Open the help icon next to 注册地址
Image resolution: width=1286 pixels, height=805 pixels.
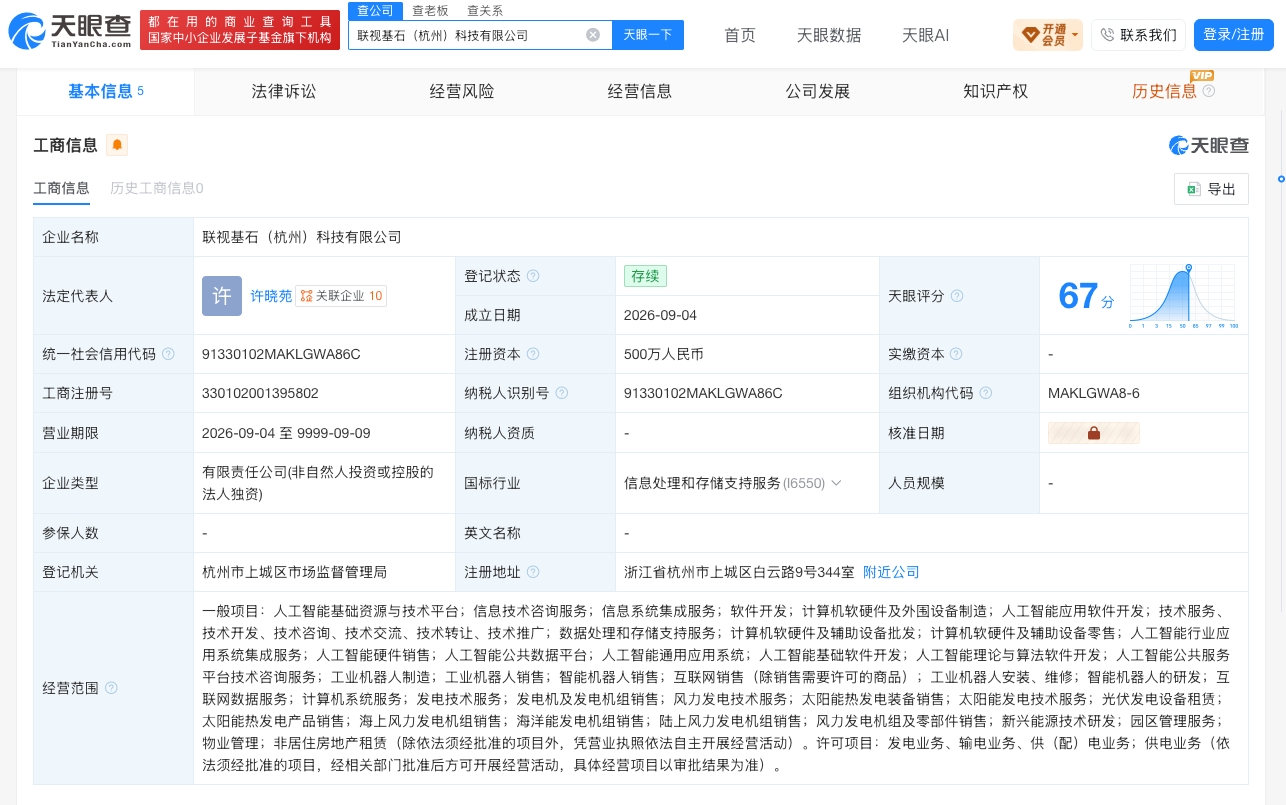click(533, 572)
